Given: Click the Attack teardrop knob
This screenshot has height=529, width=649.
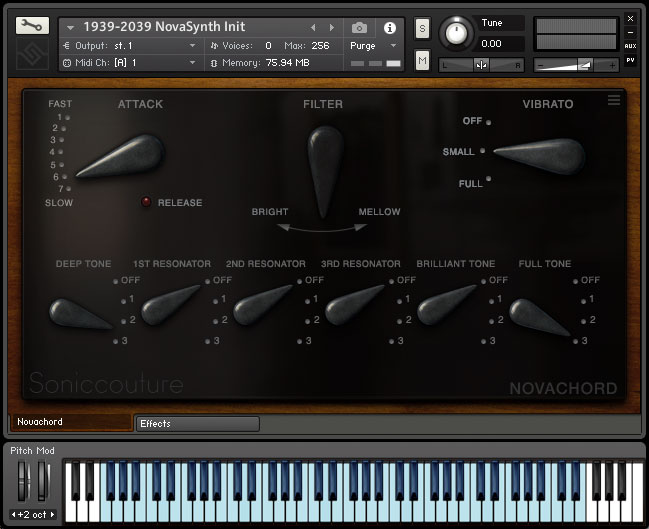Looking at the screenshot, I should coord(122,156).
